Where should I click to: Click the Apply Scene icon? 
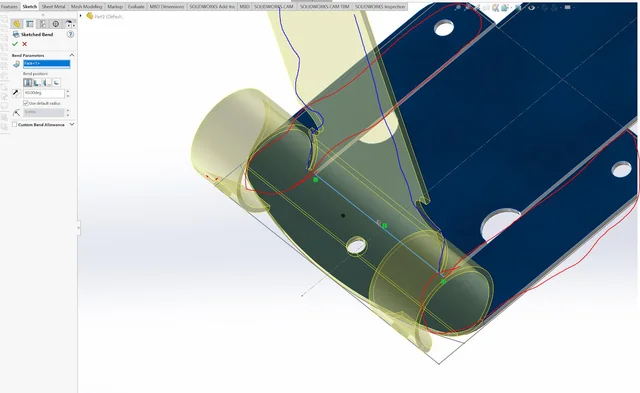[554, 8]
